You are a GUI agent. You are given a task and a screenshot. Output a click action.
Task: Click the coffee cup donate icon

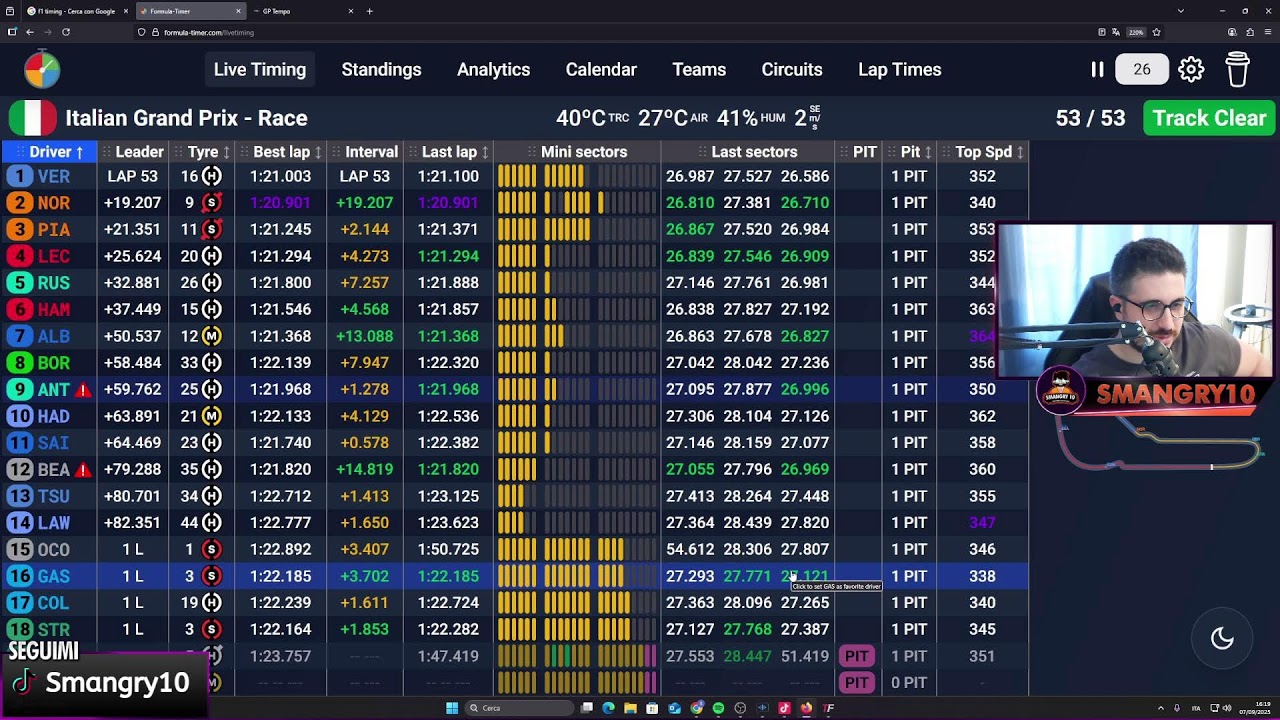pyautogui.click(x=1237, y=69)
